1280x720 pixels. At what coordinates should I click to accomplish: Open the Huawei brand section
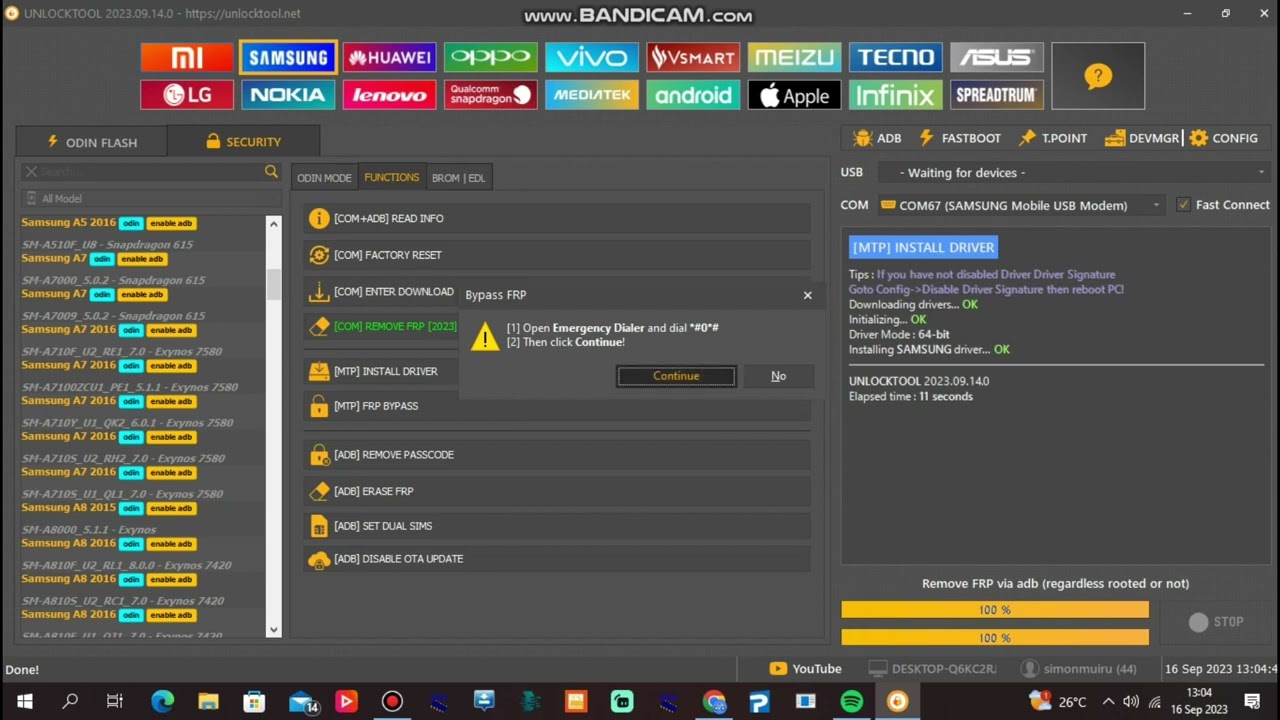[x=389, y=57]
